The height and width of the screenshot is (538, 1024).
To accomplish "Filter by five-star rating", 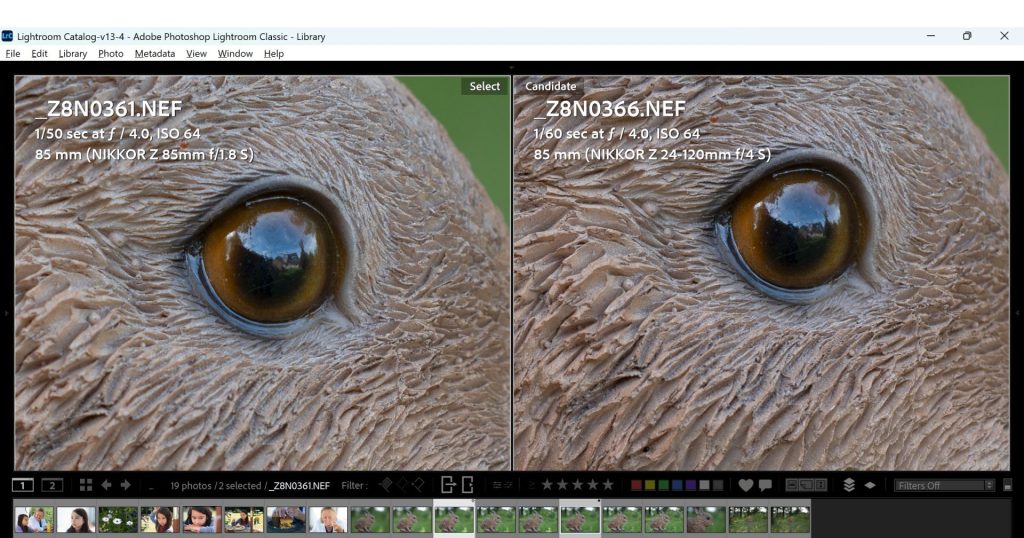I will 608,485.
